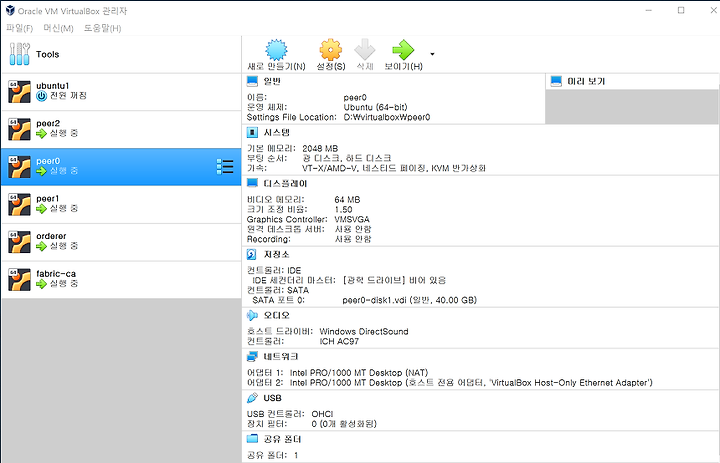Viewport: 720px width, 463px height.
Task: Click the USB section heading
Action: point(273,398)
